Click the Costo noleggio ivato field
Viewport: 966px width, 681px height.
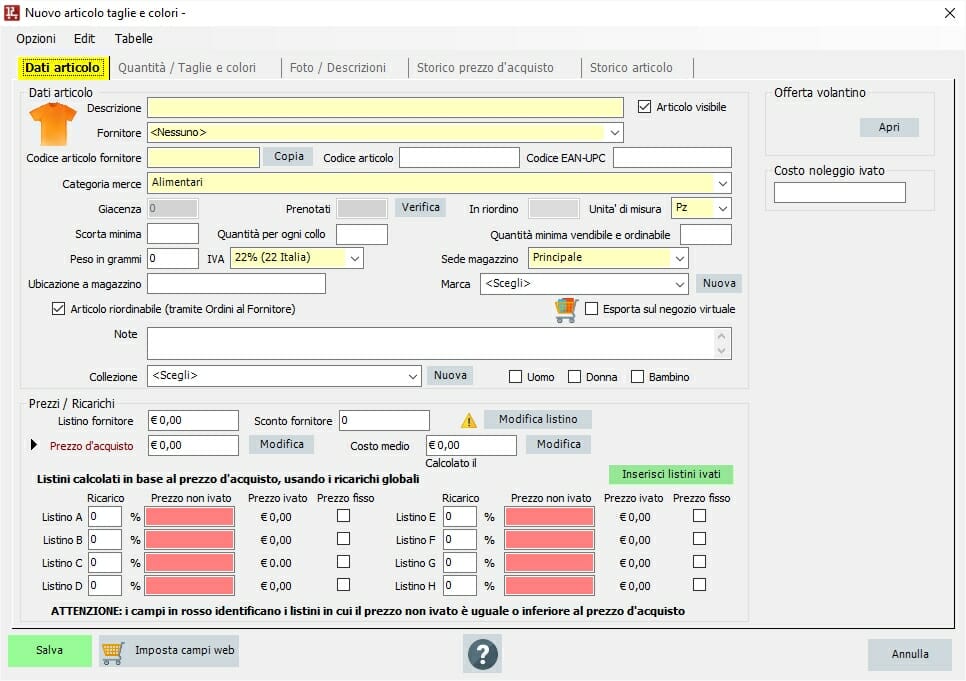coord(840,192)
